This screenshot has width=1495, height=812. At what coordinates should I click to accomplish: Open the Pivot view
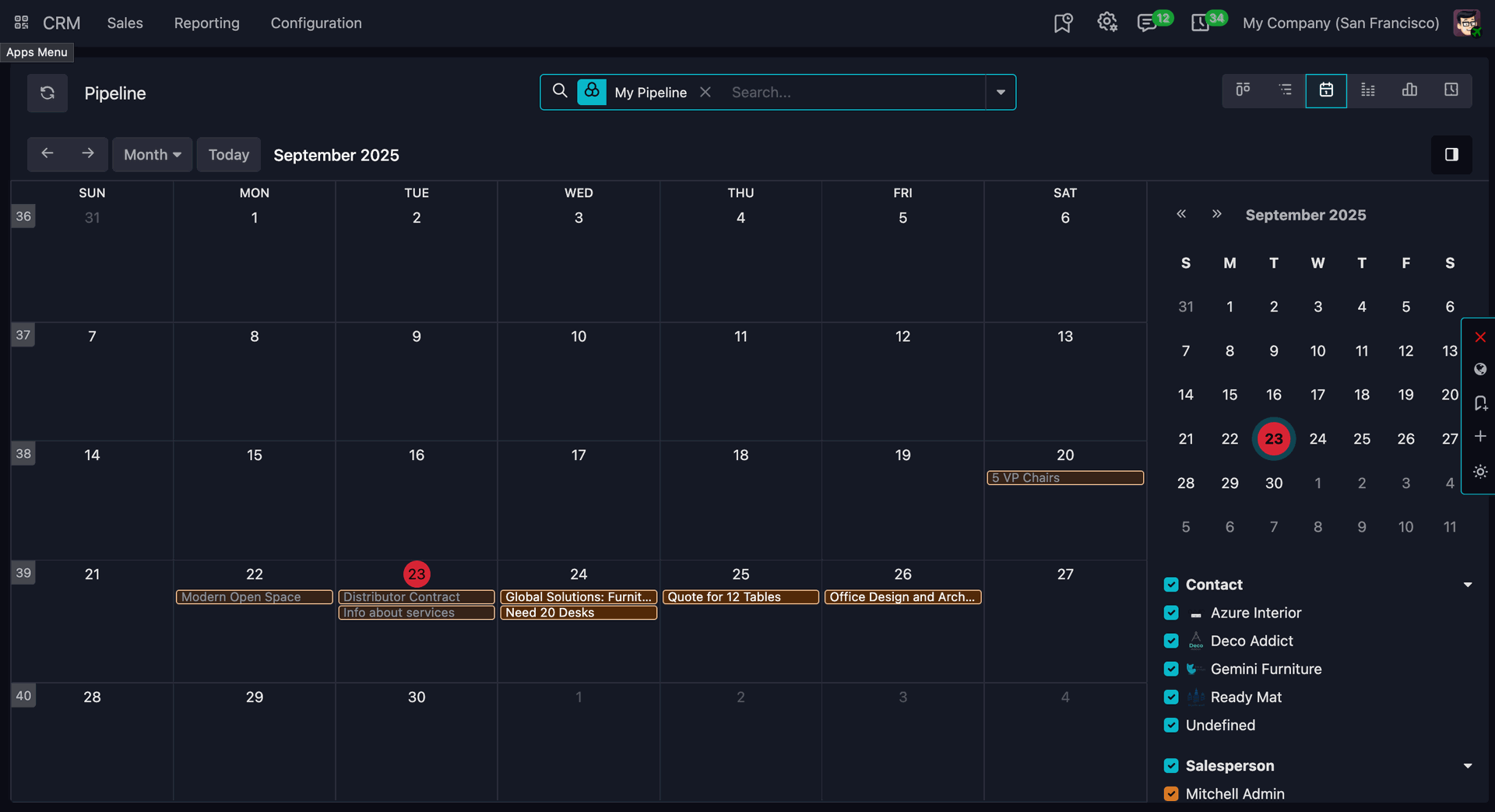[1368, 91]
